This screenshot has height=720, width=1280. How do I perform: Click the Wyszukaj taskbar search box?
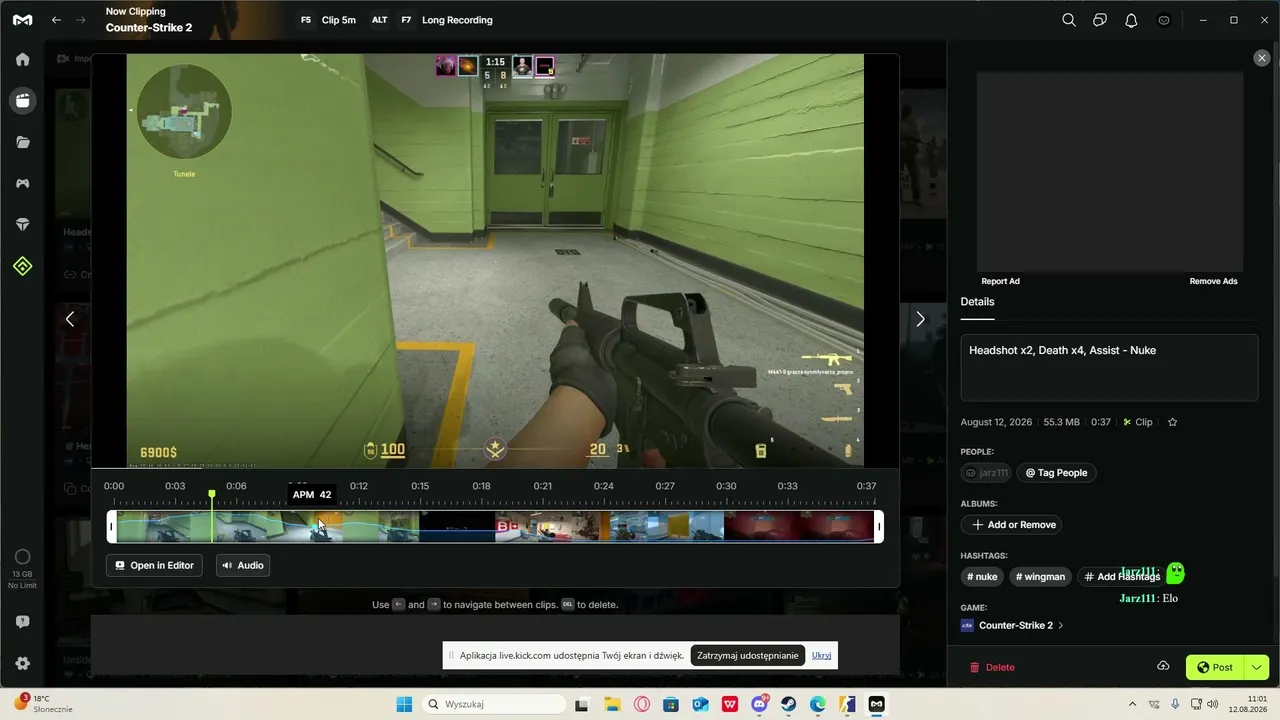coord(494,704)
